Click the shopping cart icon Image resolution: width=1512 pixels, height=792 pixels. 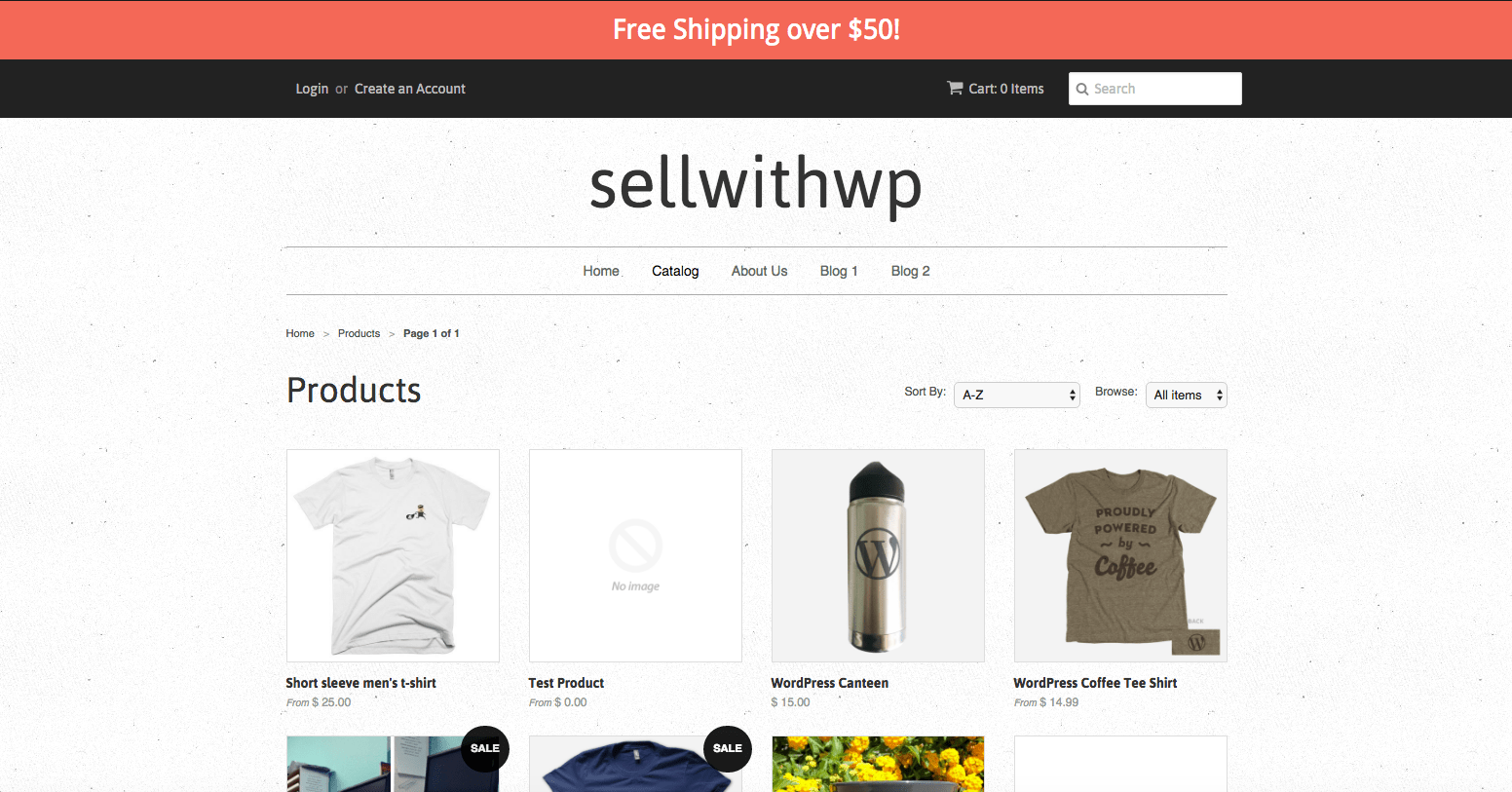click(x=955, y=88)
